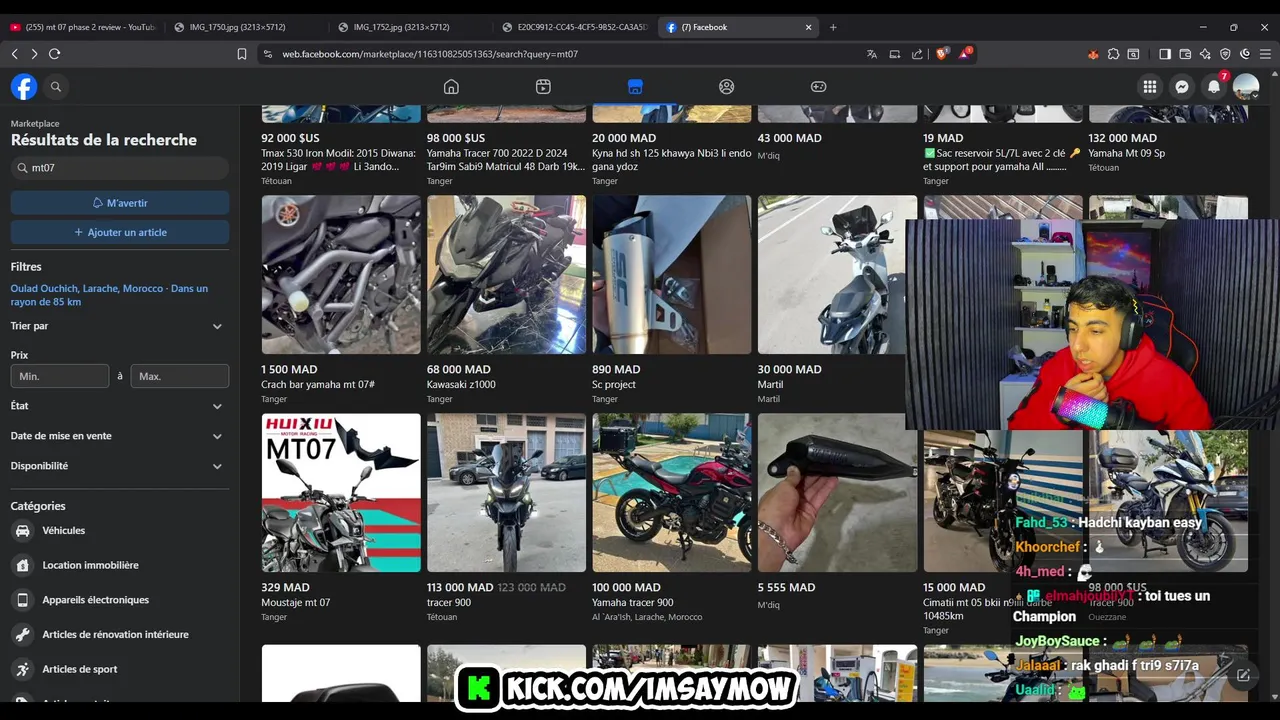Open the Facebook Gaming tab icon
Viewport: 1280px width, 720px height.
click(x=818, y=87)
